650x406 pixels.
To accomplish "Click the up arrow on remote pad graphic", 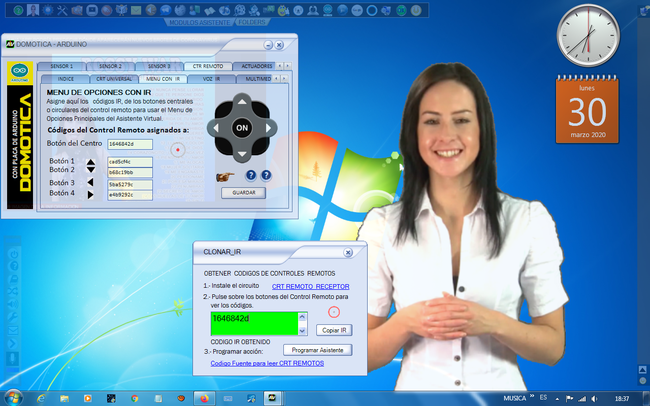I will click(242, 102).
